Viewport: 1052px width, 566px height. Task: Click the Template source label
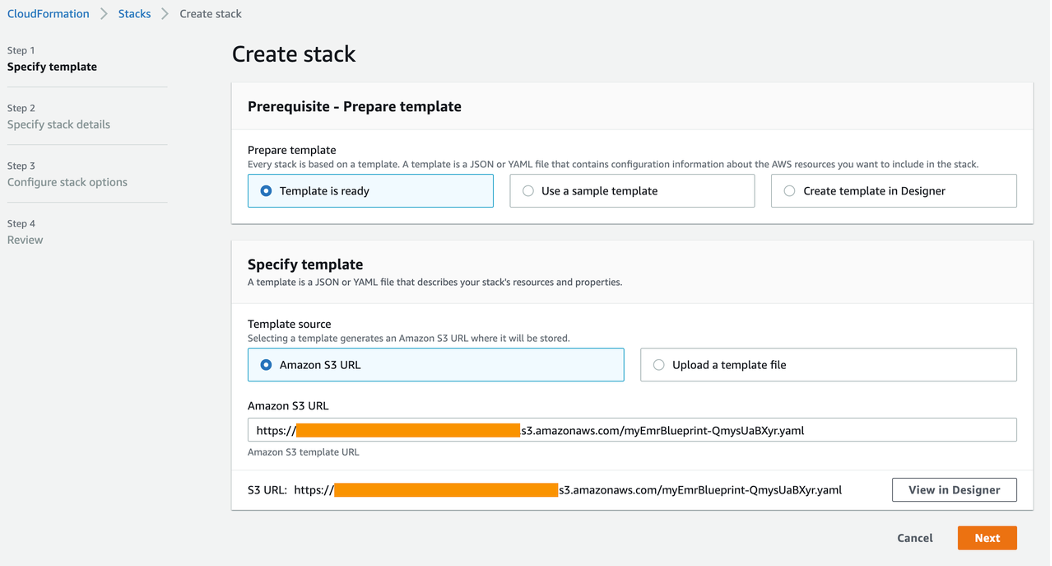289,324
